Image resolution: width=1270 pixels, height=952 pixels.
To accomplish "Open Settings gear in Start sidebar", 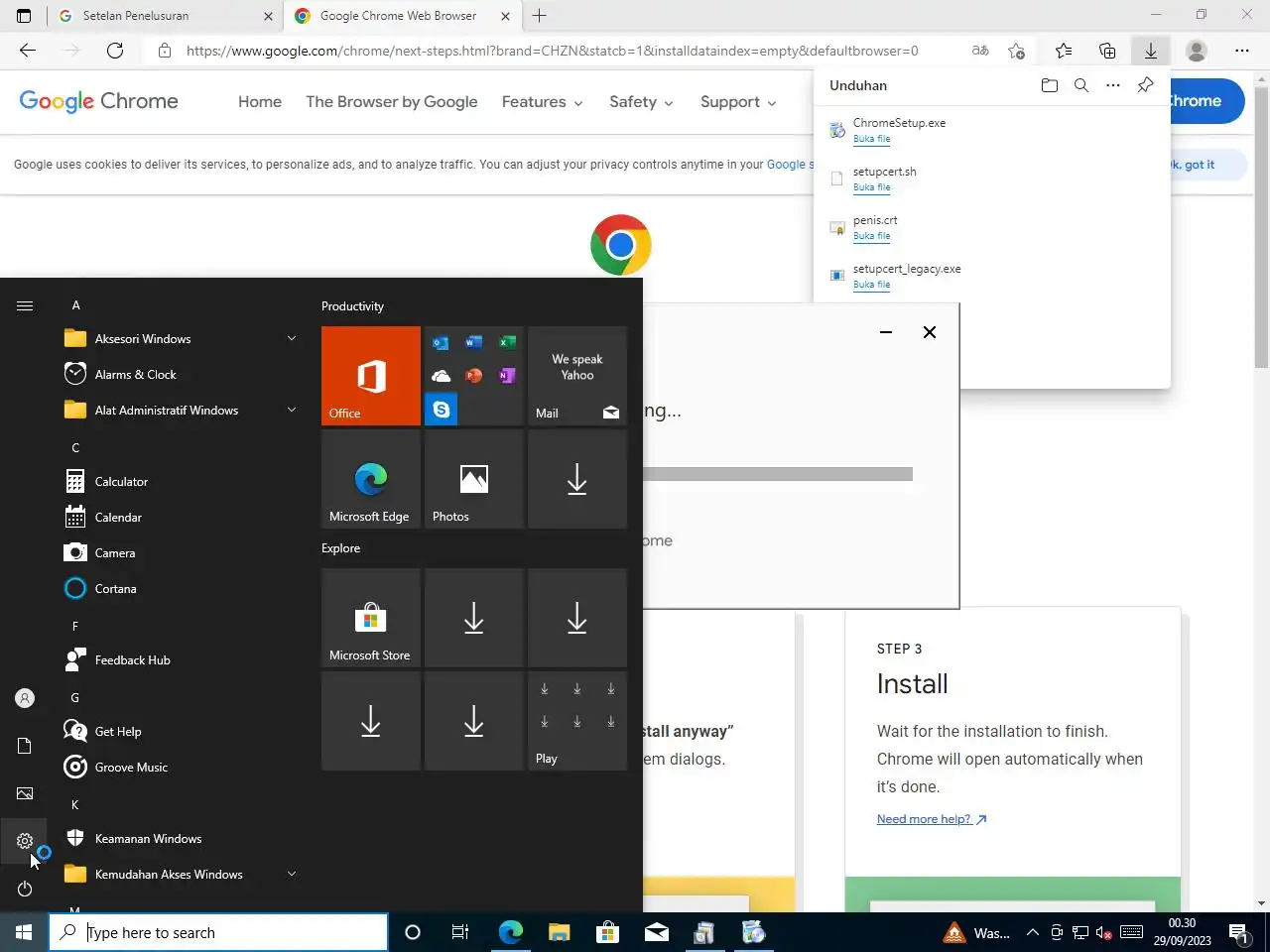I will click(25, 841).
